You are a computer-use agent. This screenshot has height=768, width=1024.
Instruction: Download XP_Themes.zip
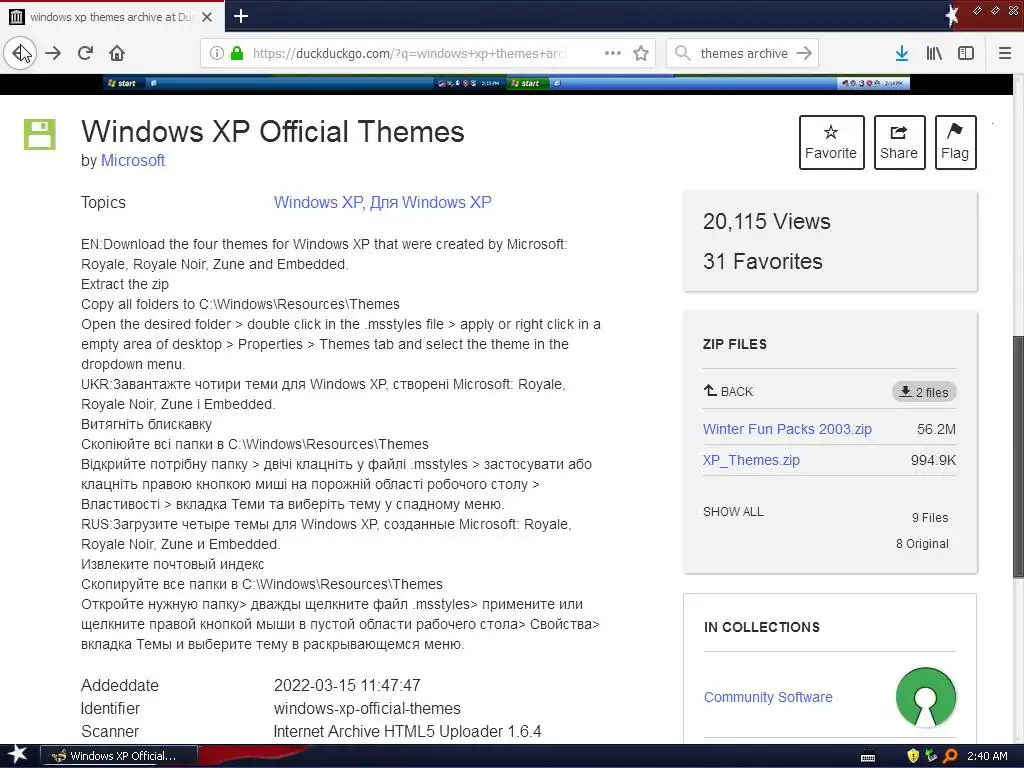tap(751, 460)
